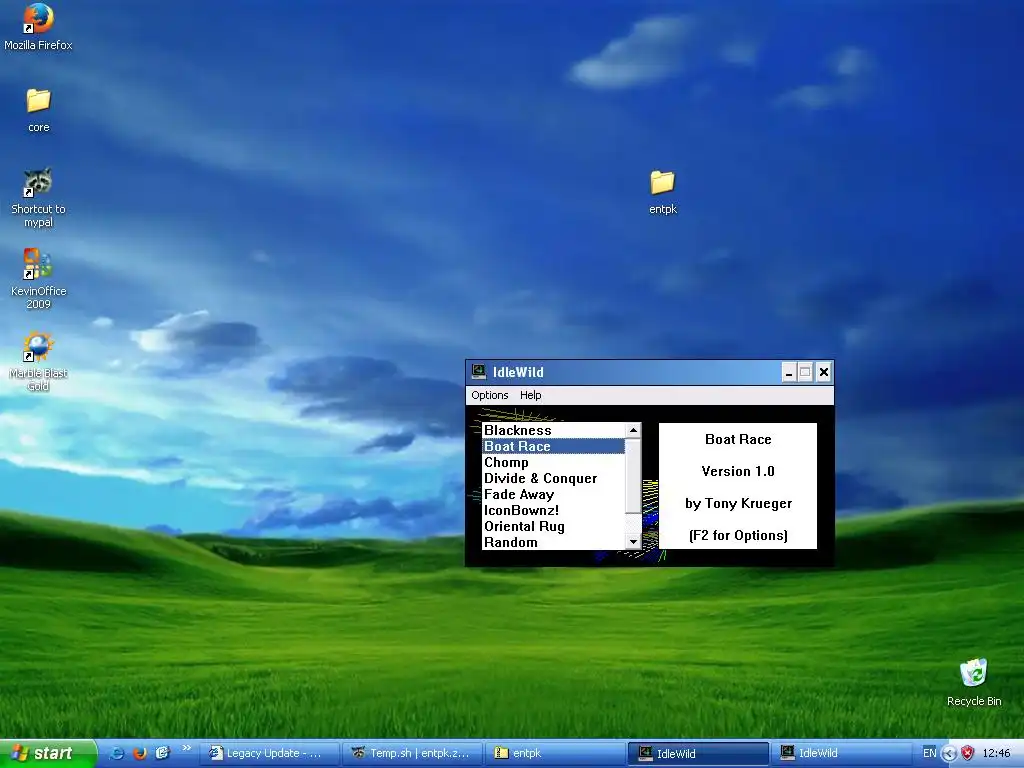The width and height of the screenshot is (1024, 768).
Task: Open the Options menu in IdleWild
Action: (490, 395)
